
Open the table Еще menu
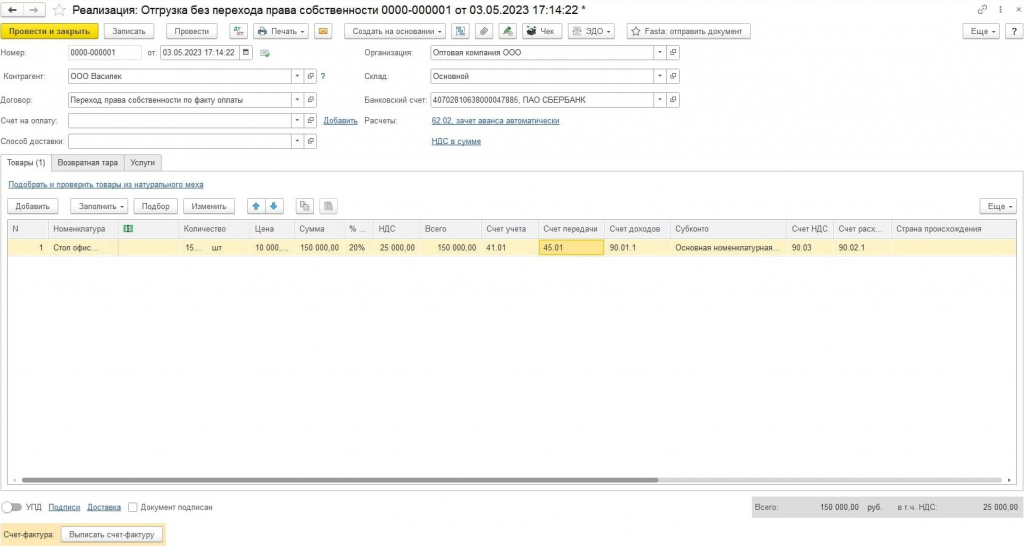tap(998, 206)
